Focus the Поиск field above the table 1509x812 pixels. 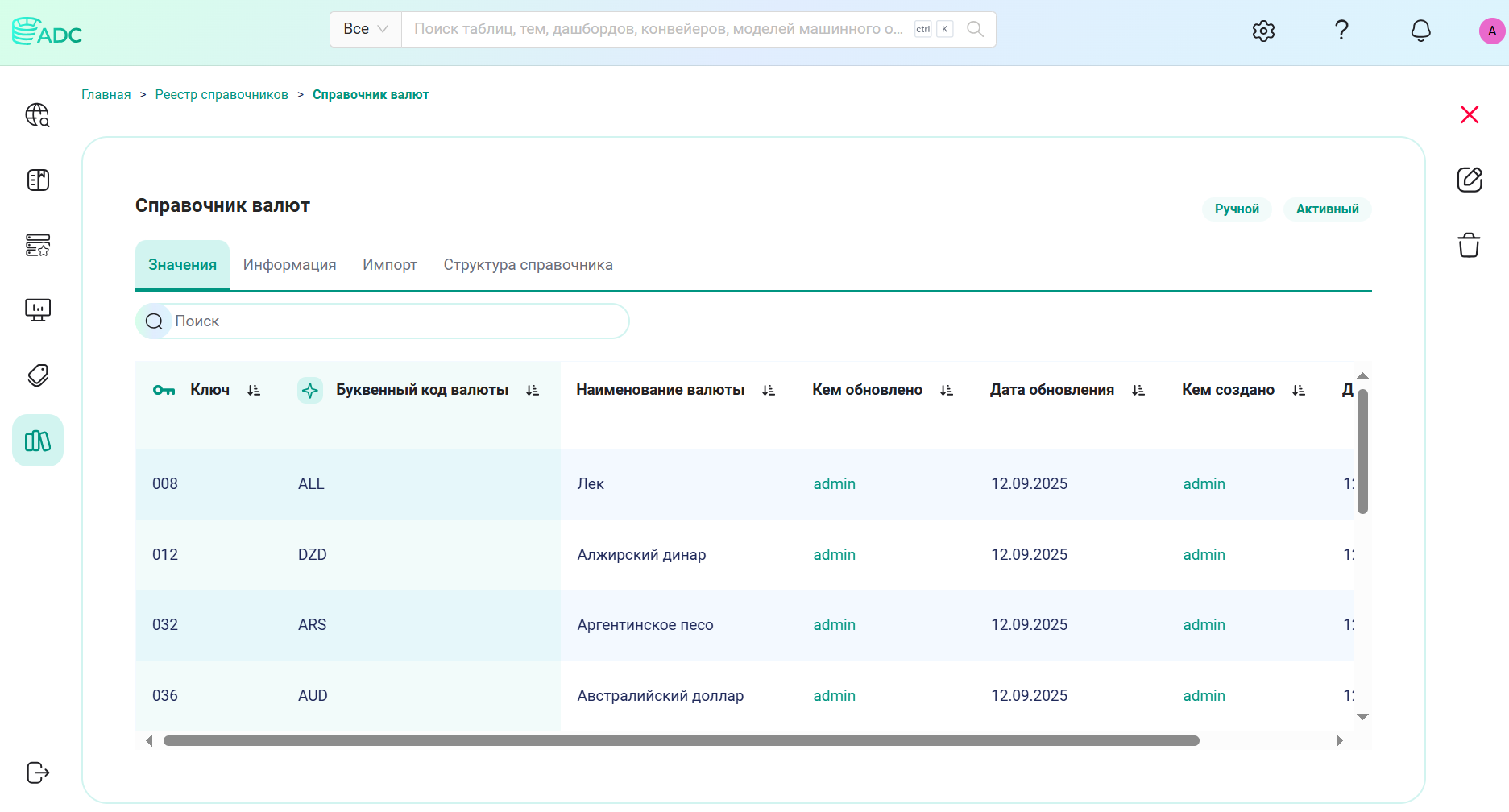pyautogui.click(x=382, y=321)
